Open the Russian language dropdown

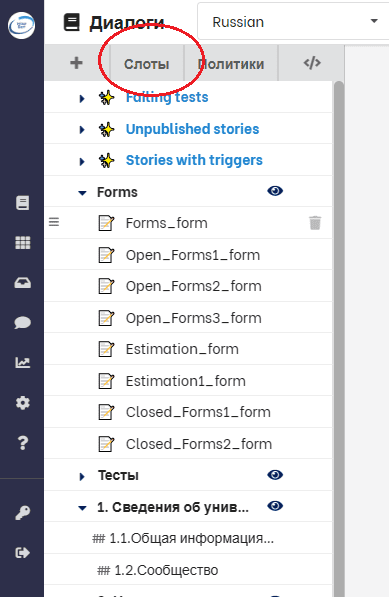coord(293,22)
